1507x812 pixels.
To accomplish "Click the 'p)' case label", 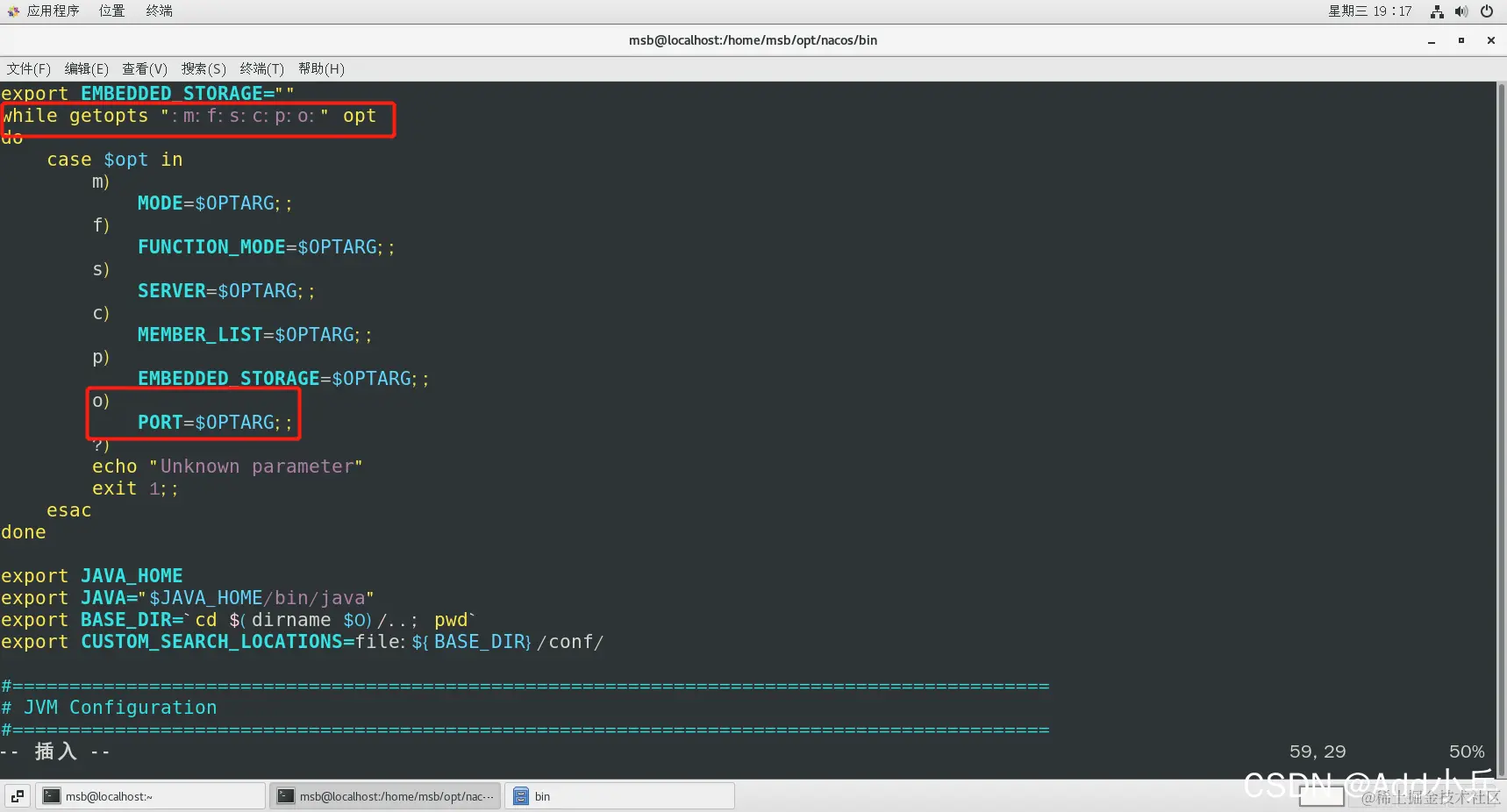I will pyautogui.click(x=101, y=357).
